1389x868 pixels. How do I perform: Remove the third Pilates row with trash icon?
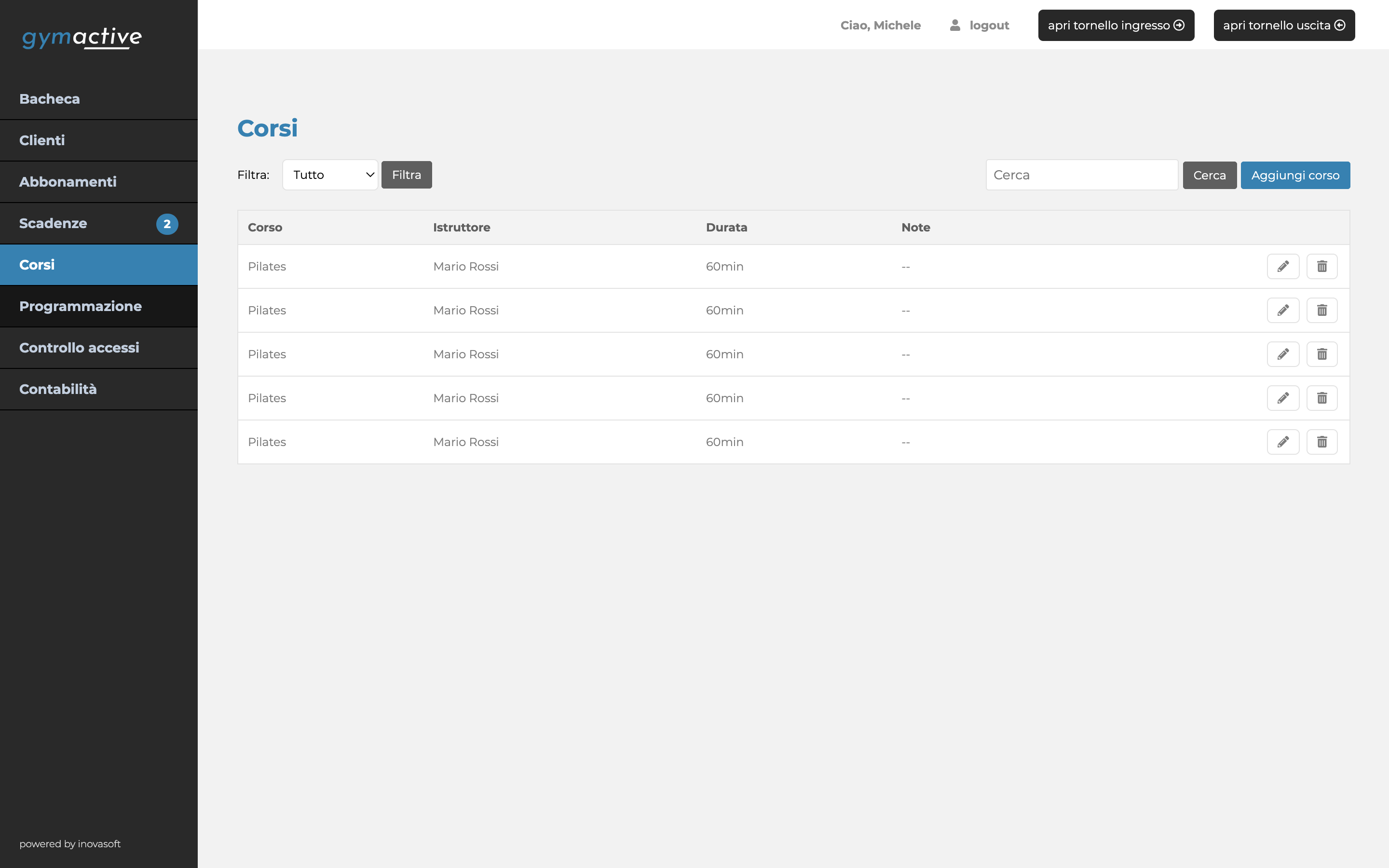1322,354
